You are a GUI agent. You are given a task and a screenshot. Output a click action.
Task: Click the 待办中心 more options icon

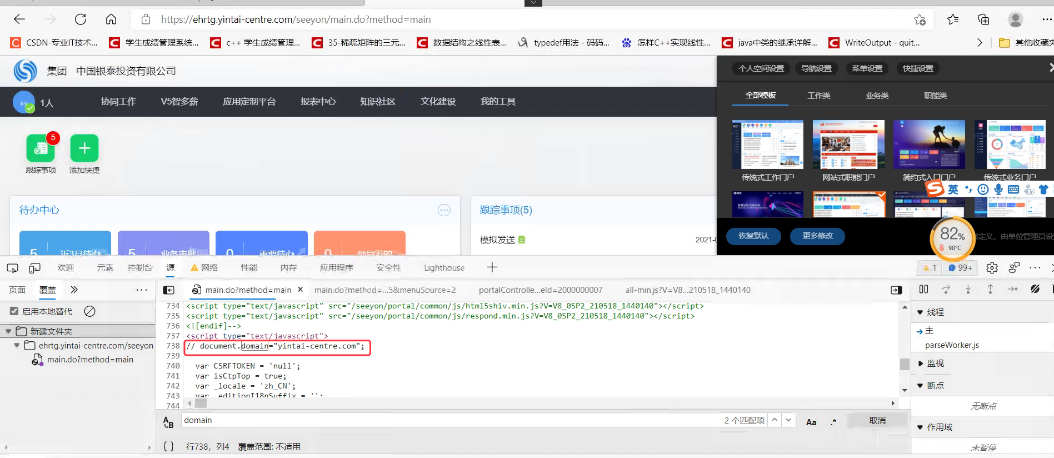click(444, 210)
